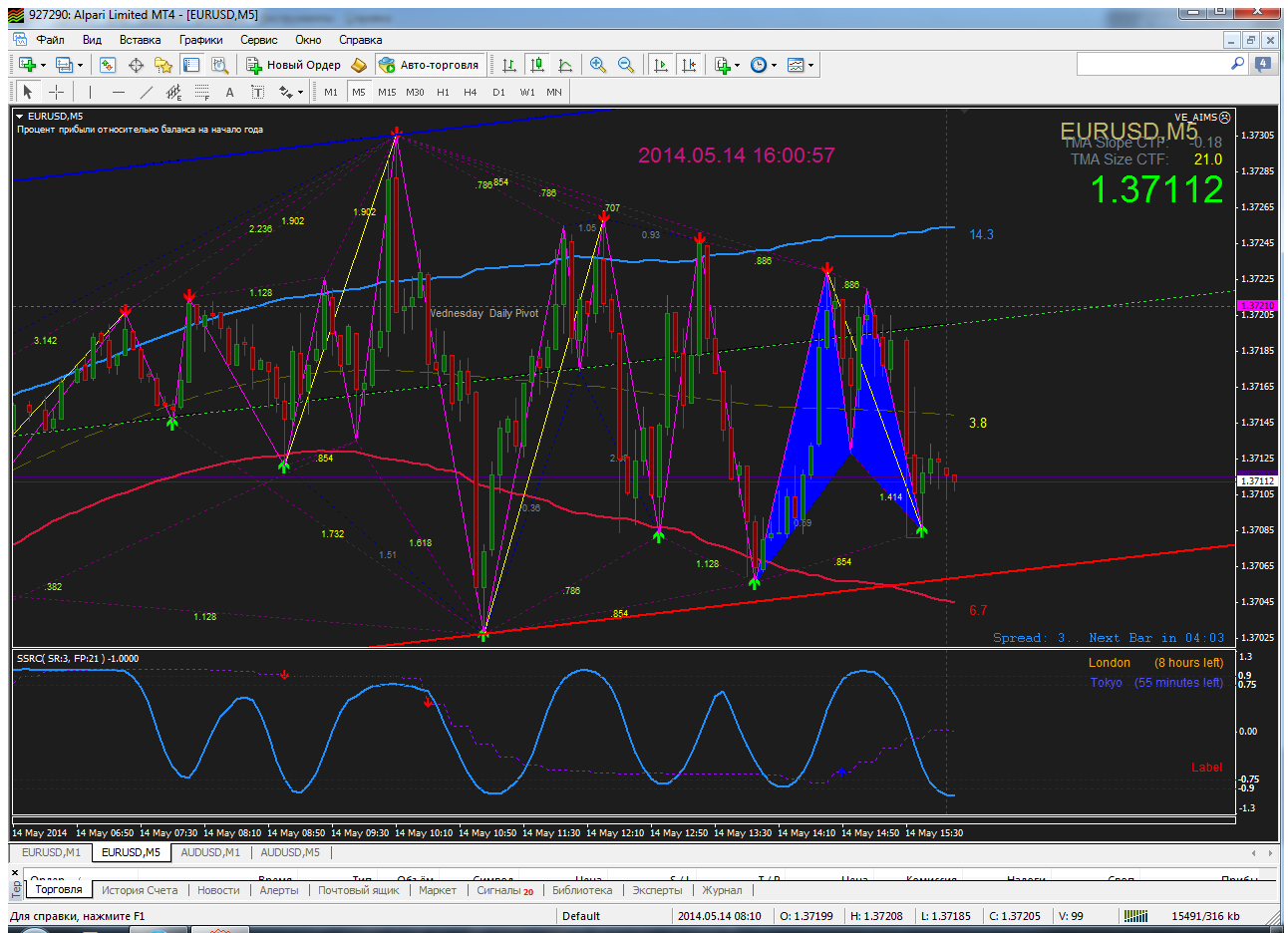Open the periodicity clock icon
1288x933 pixels.
click(x=759, y=65)
